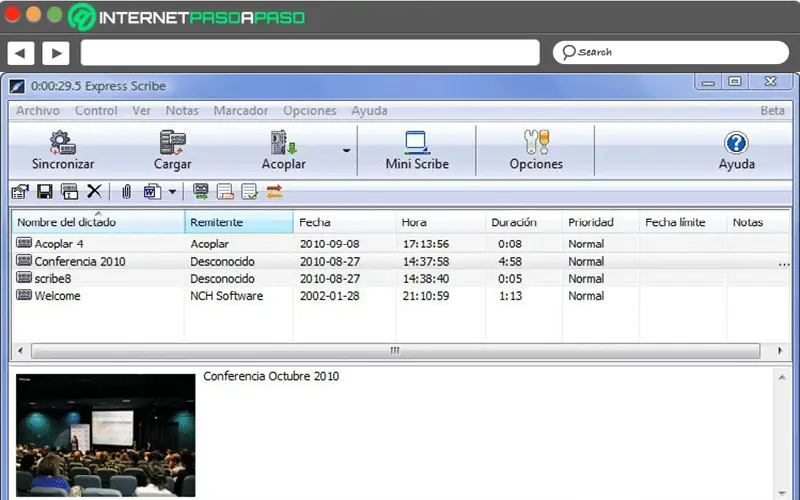Click cassette icon beside Welcome

tap(24, 295)
